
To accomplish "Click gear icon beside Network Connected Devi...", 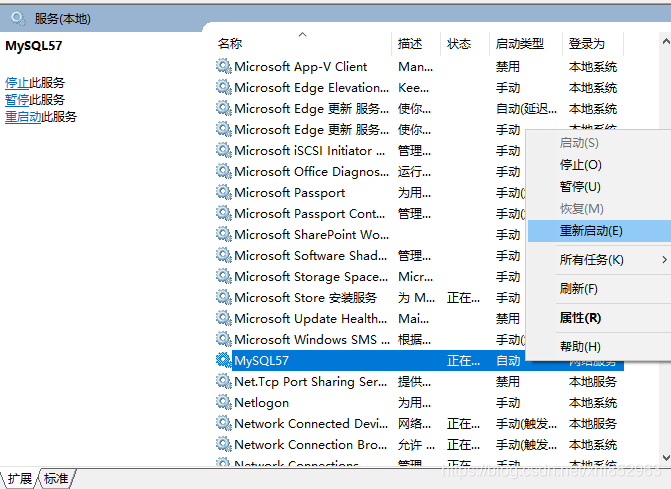I will point(223,423).
